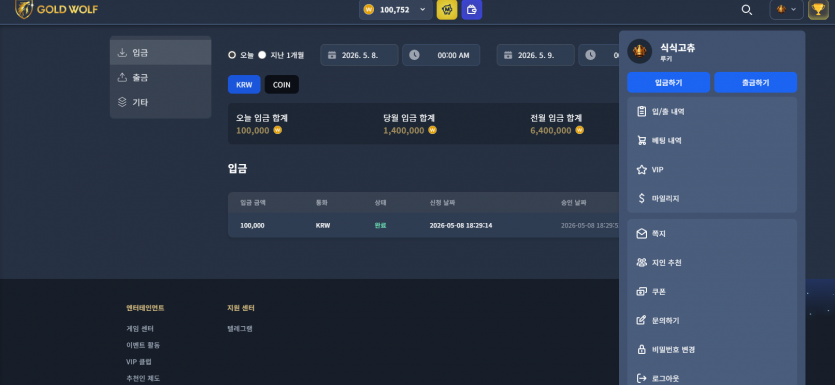Expand the rank badge dropdown in header

pyautogui.click(x=787, y=10)
